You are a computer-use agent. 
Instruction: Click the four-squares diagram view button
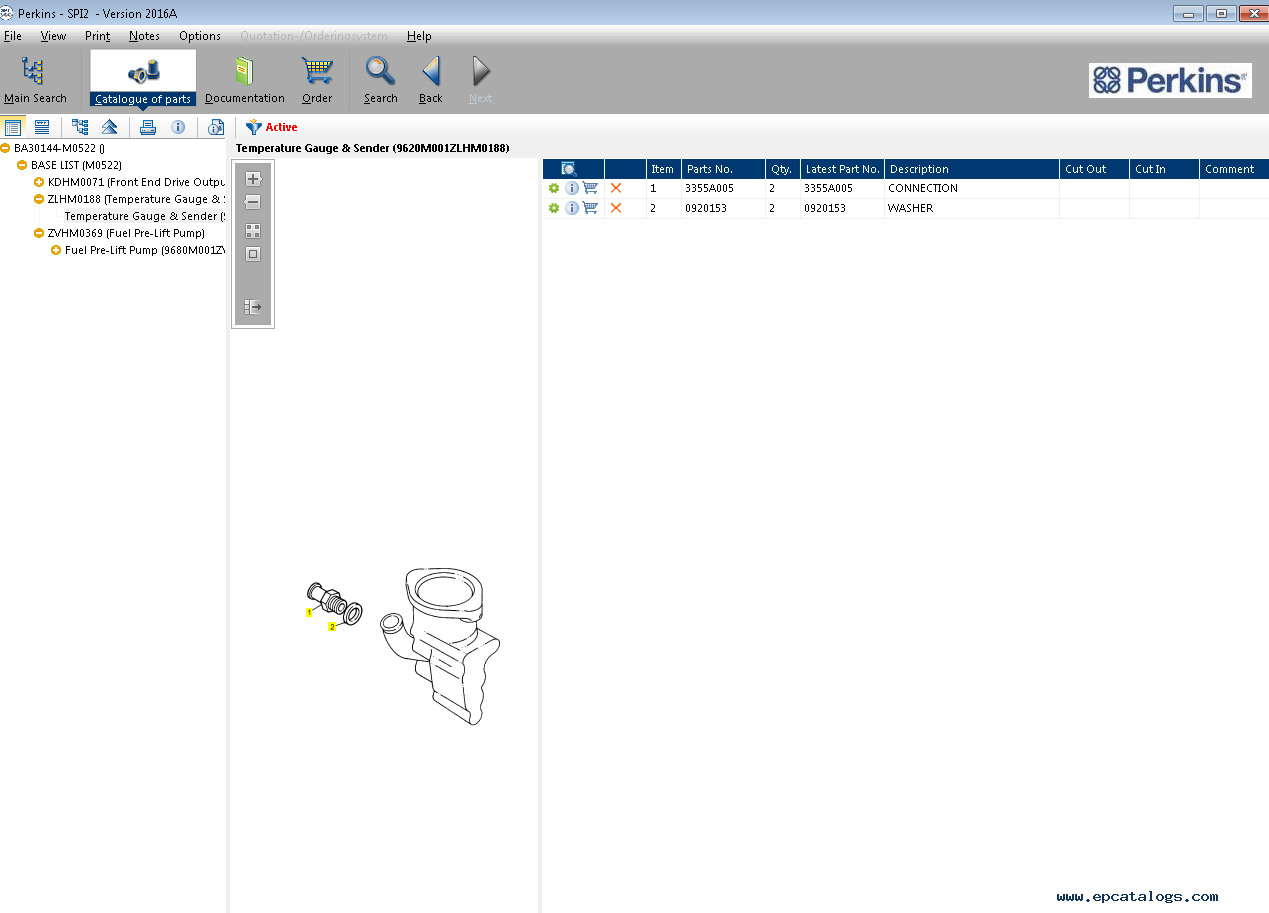(253, 231)
